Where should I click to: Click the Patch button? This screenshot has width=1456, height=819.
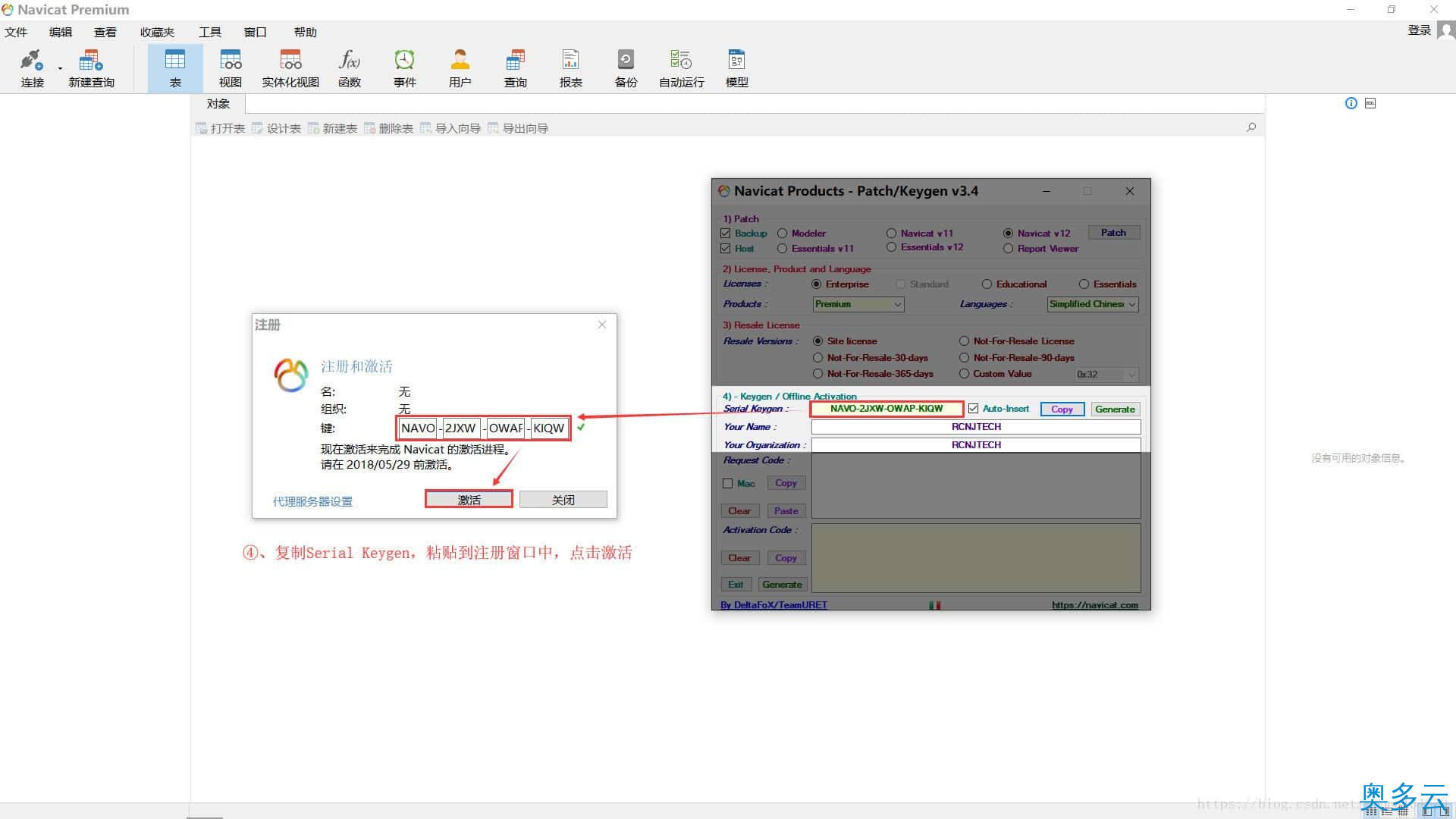pos(1113,233)
